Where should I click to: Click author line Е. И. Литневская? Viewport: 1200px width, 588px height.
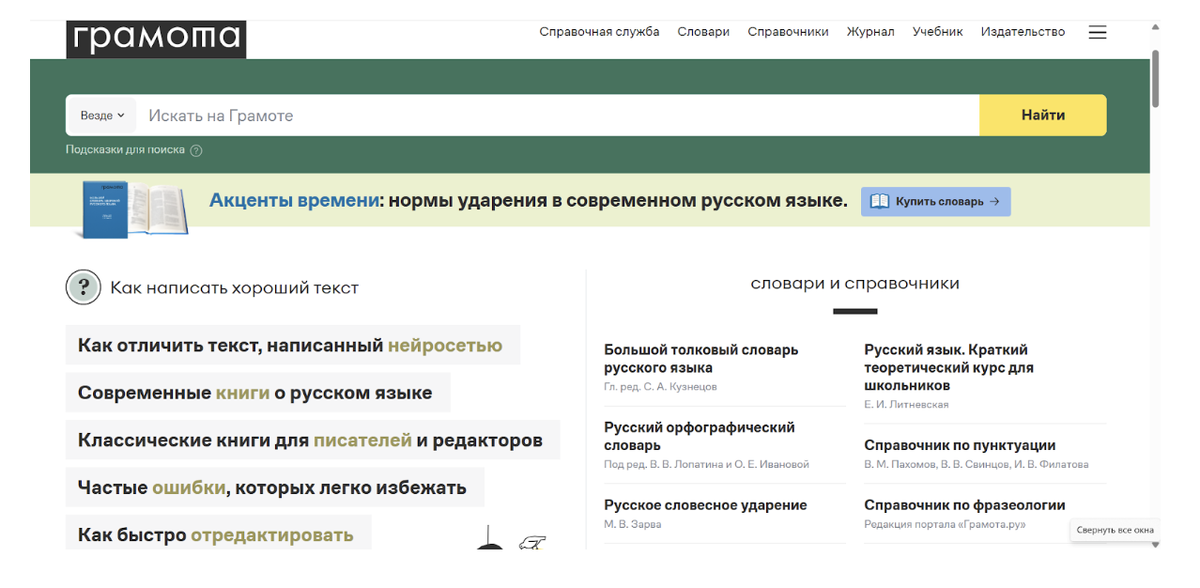pyautogui.click(x=906, y=405)
